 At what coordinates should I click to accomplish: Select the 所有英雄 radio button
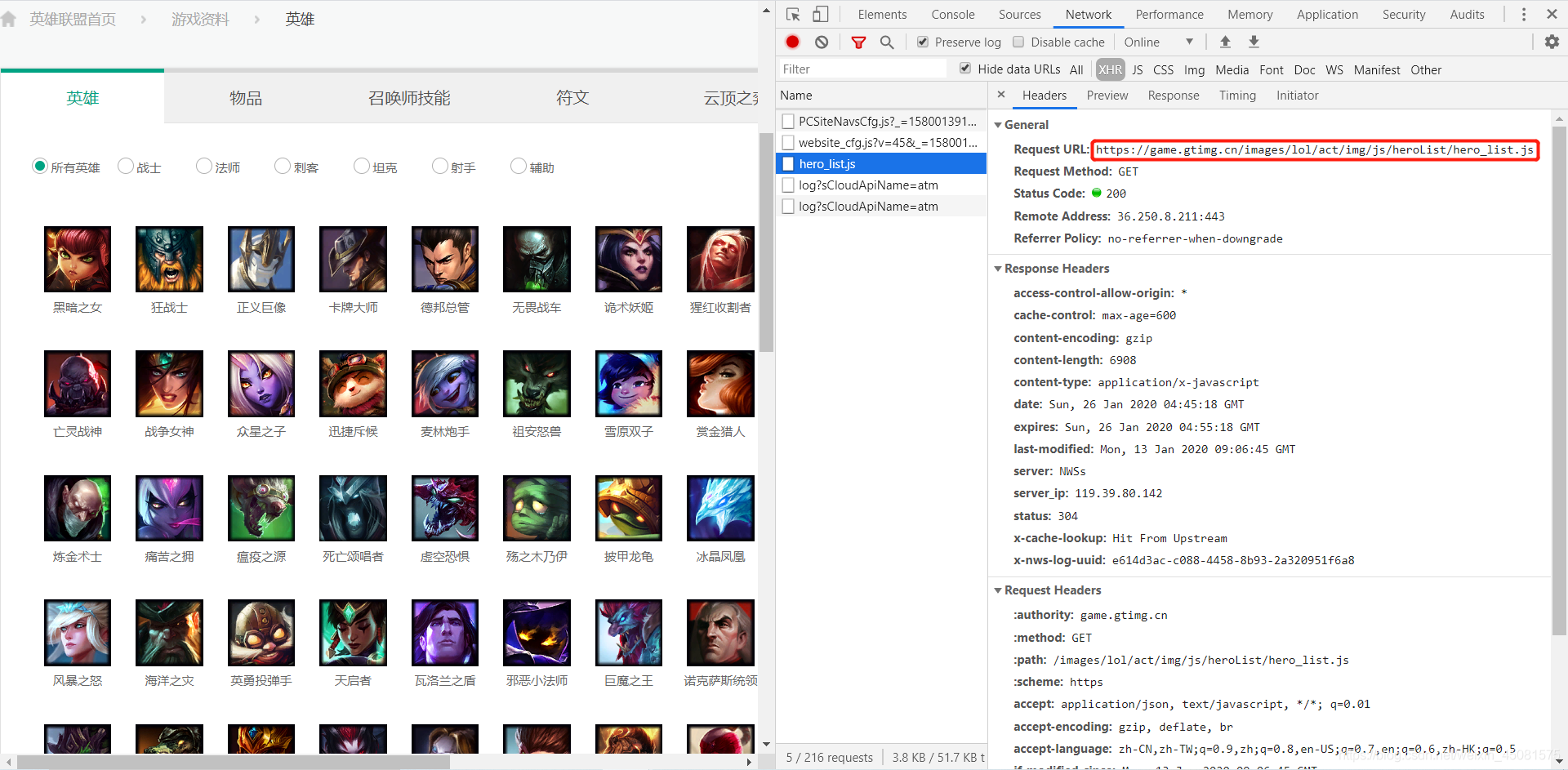(x=40, y=166)
